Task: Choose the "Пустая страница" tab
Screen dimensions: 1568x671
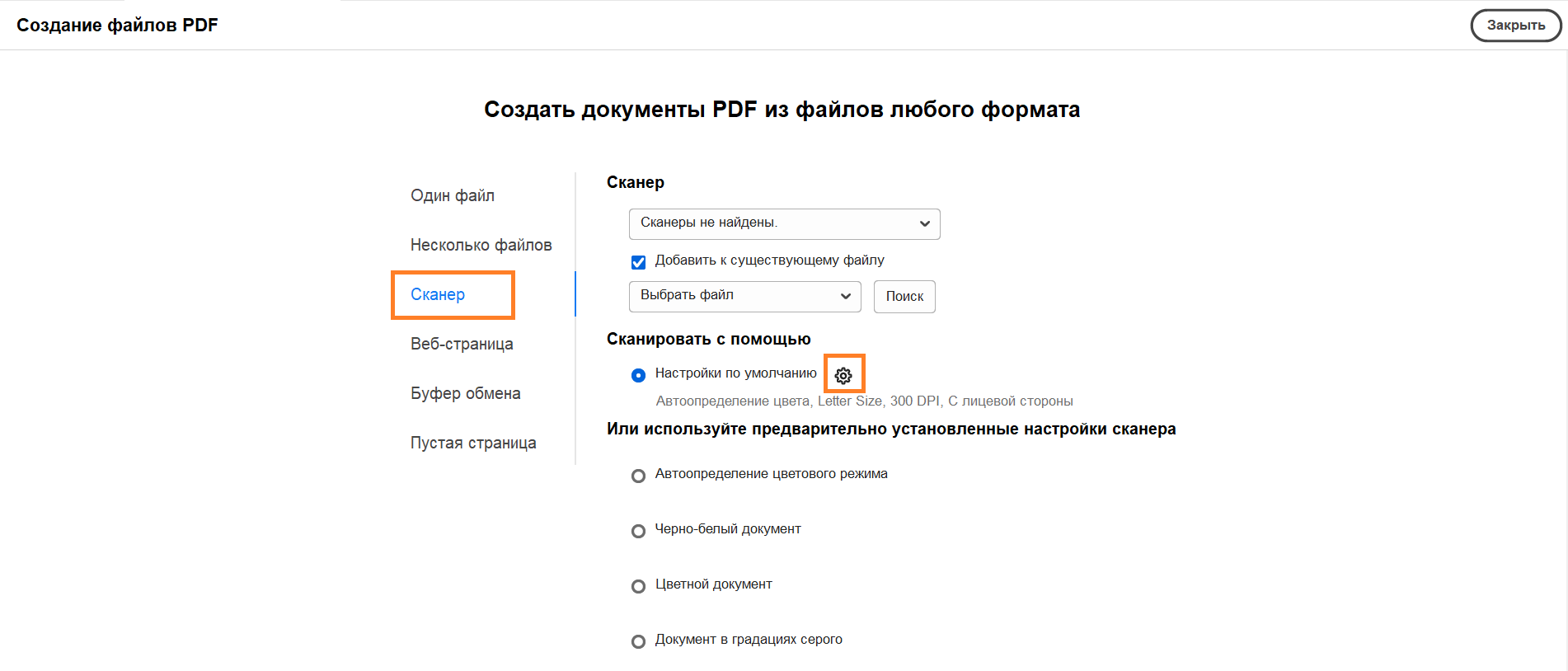Action: (473, 443)
